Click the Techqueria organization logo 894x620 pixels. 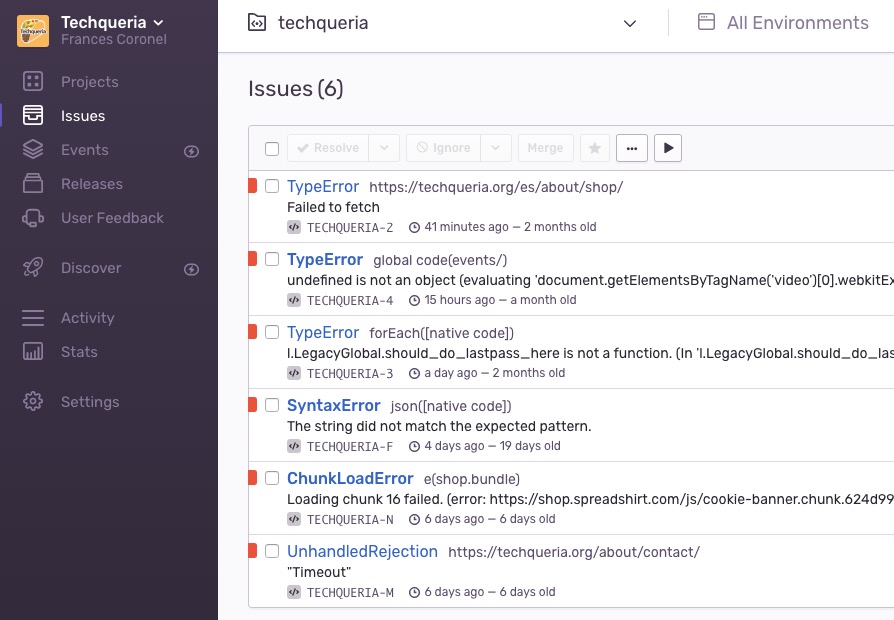point(33,31)
